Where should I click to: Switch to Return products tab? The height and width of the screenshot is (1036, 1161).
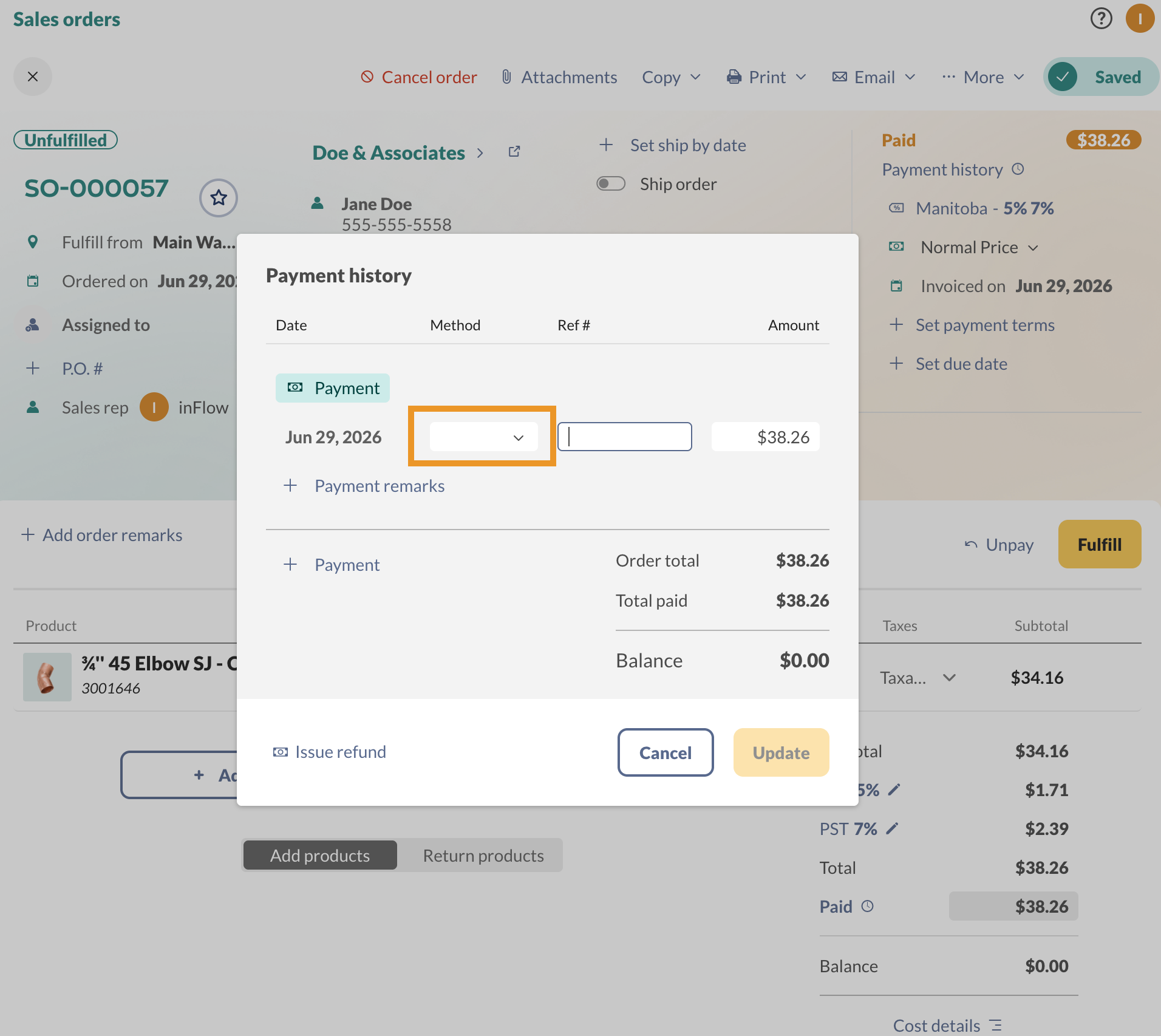coord(483,855)
